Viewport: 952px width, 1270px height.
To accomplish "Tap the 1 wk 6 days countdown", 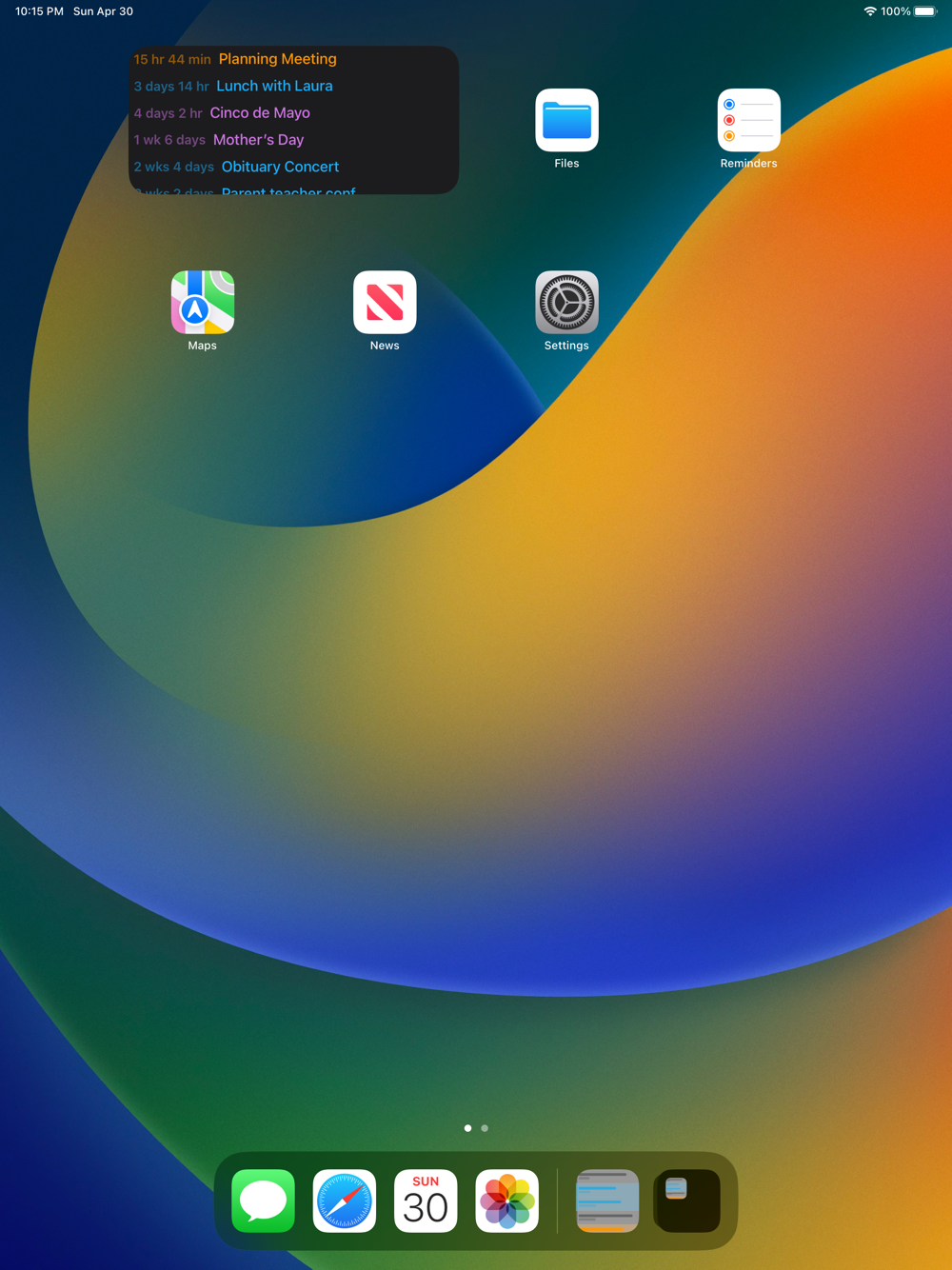I will click(x=169, y=140).
